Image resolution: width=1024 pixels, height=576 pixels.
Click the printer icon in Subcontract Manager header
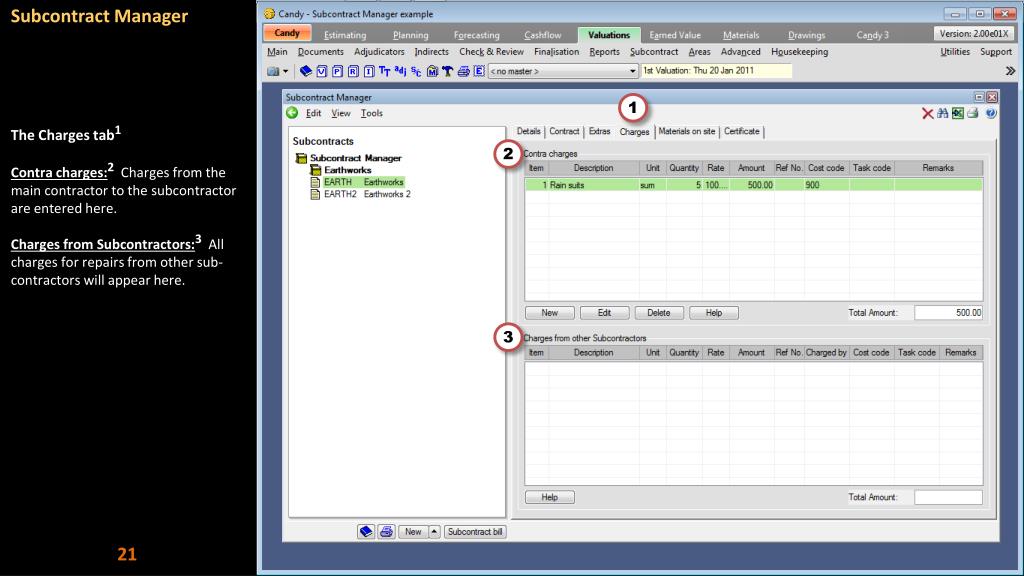coord(973,114)
